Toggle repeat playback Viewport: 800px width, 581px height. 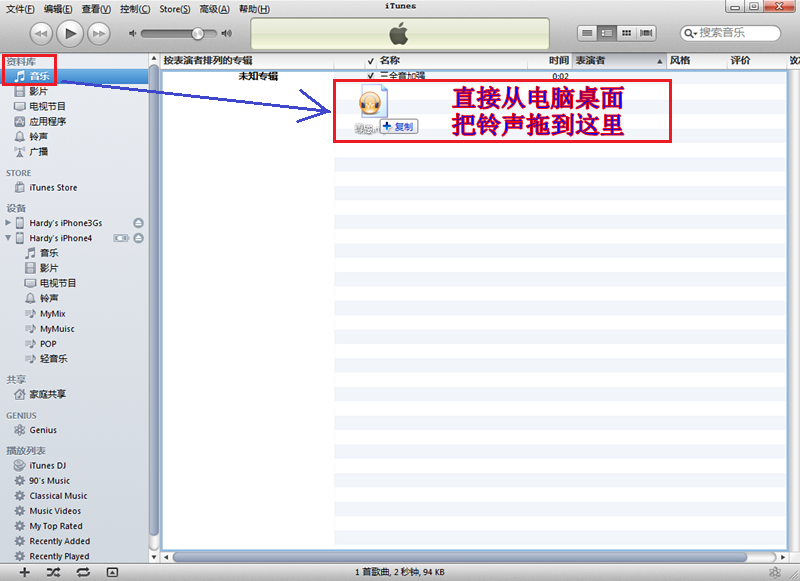point(83,572)
